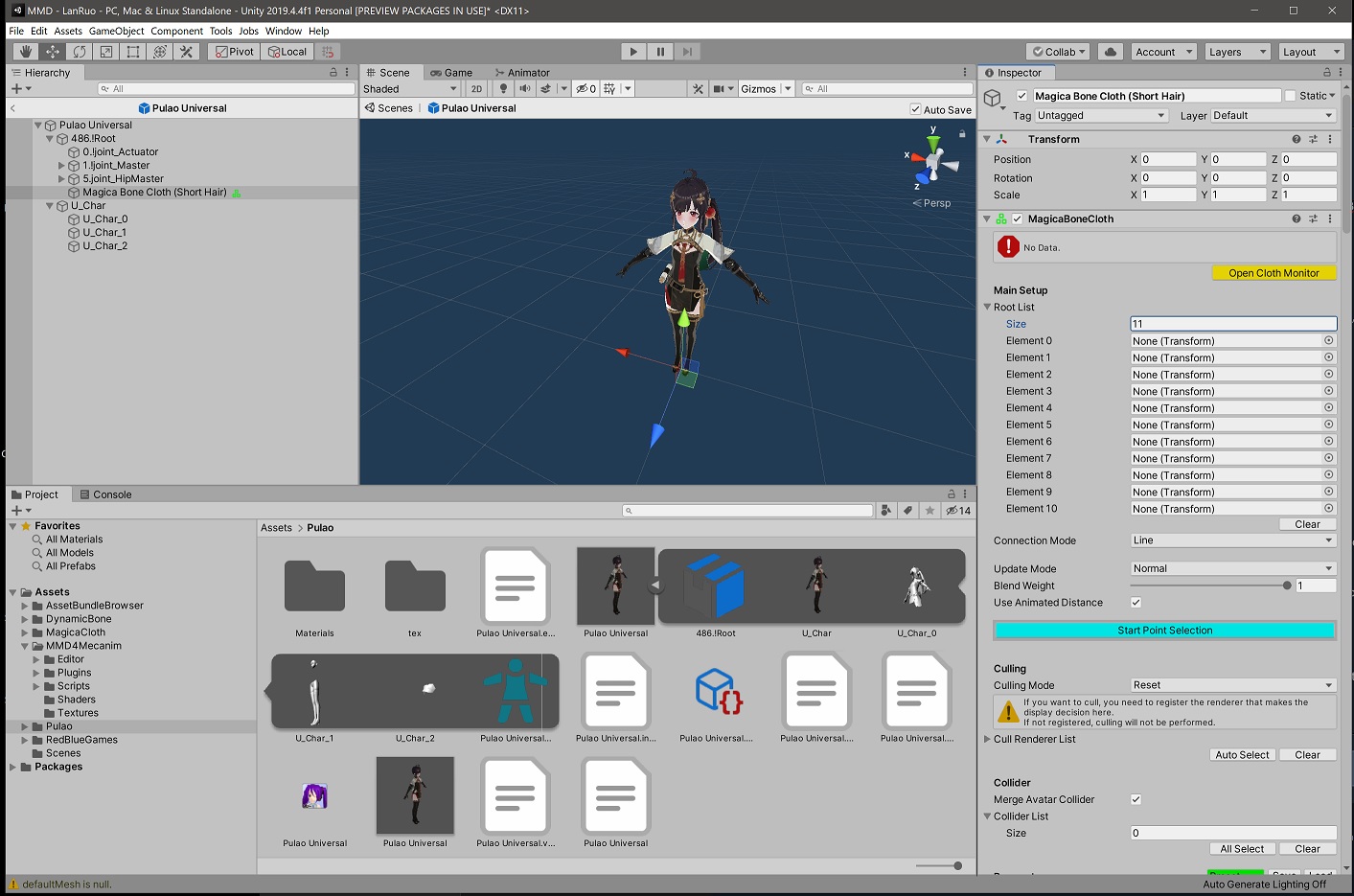1354x896 pixels.
Task: Toggle the Auto Save checkbox
Action: [x=915, y=109]
